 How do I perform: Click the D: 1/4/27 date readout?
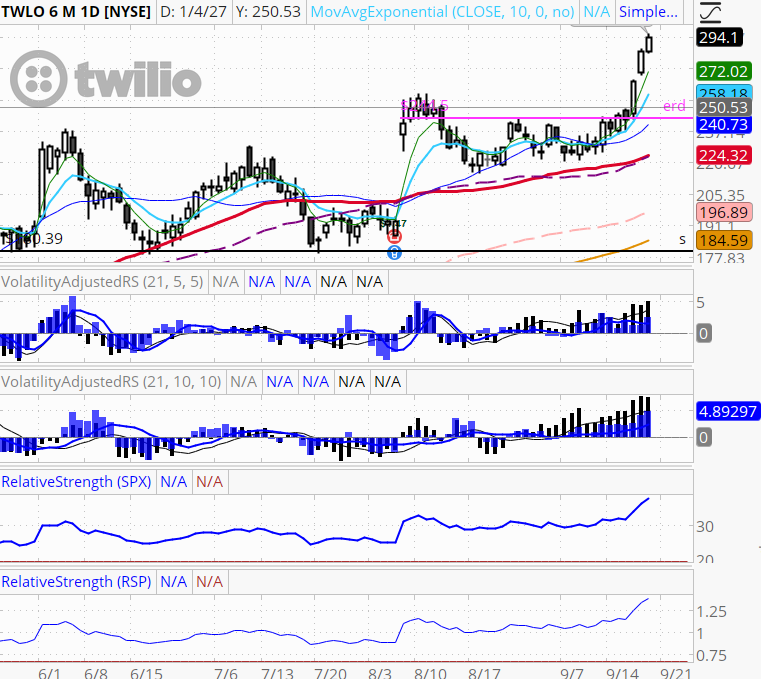pyautogui.click(x=193, y=12)
